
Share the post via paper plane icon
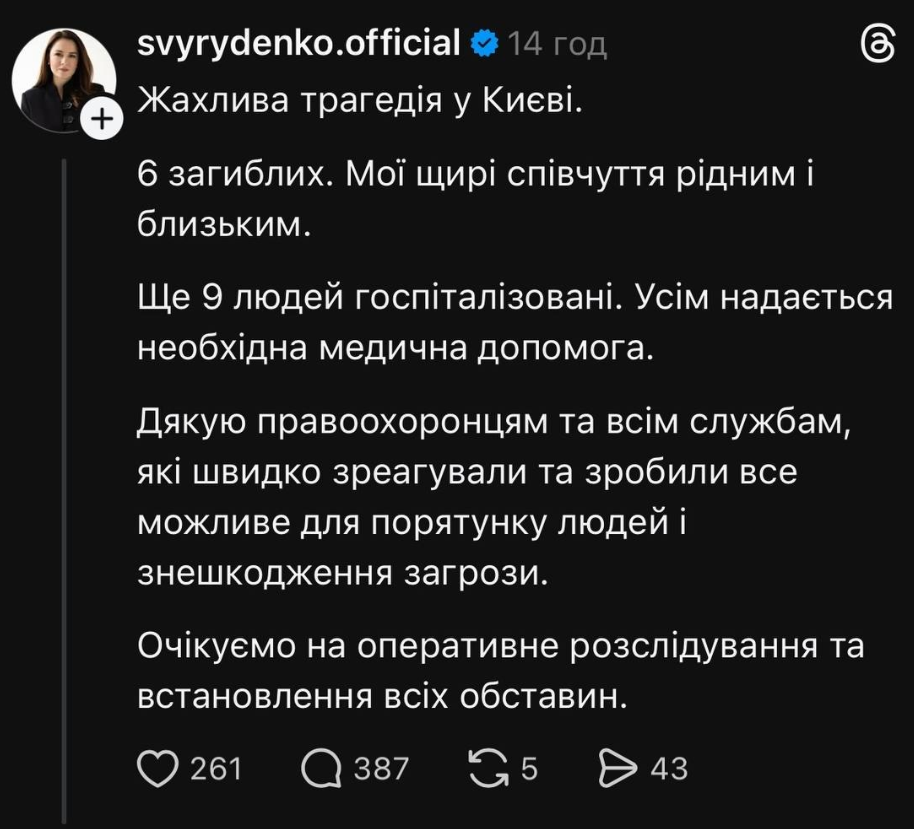617,768
